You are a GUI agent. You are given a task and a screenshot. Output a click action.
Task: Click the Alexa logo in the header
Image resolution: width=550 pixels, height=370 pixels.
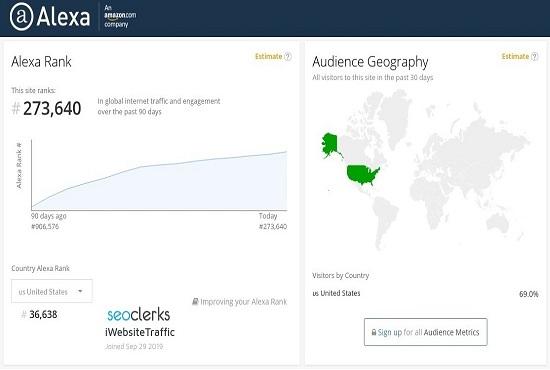(x=50, y=16)
